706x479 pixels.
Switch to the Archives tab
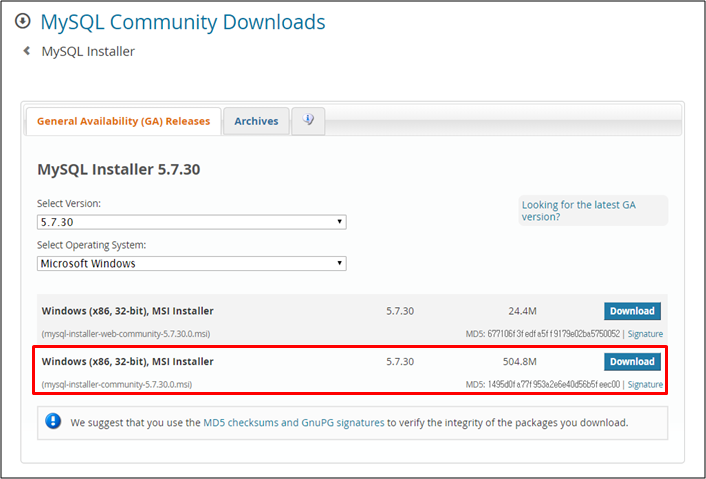(256, 121)
